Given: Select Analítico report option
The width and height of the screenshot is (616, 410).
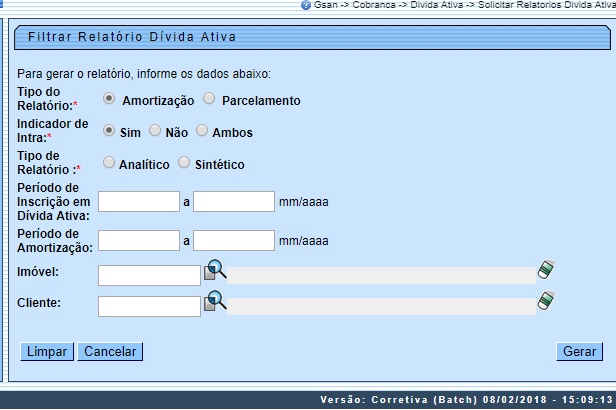Looking at the screenshot, I should point(109,162).
